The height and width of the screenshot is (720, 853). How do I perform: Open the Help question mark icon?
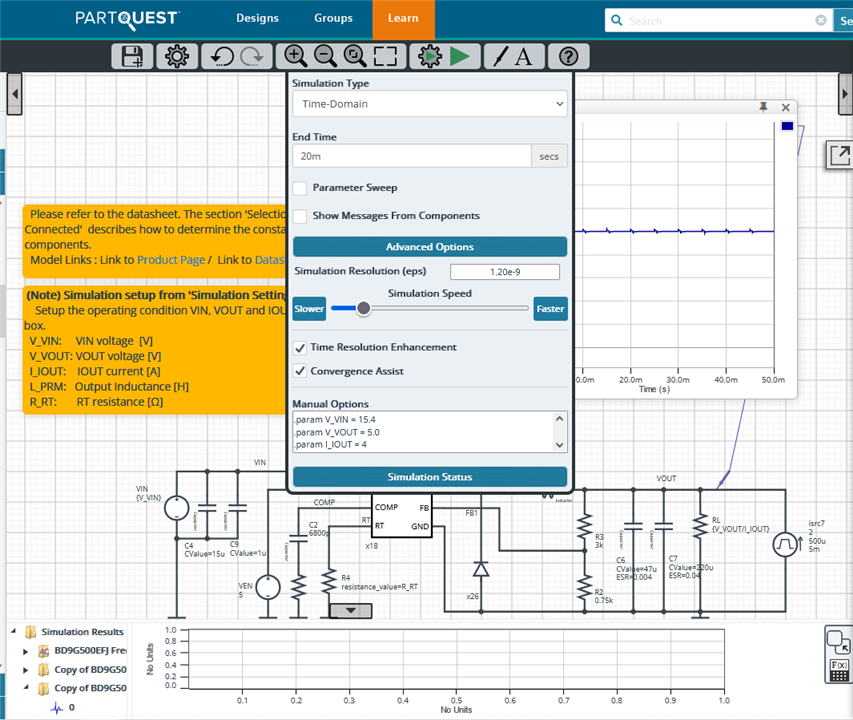[x=568, y=57]
